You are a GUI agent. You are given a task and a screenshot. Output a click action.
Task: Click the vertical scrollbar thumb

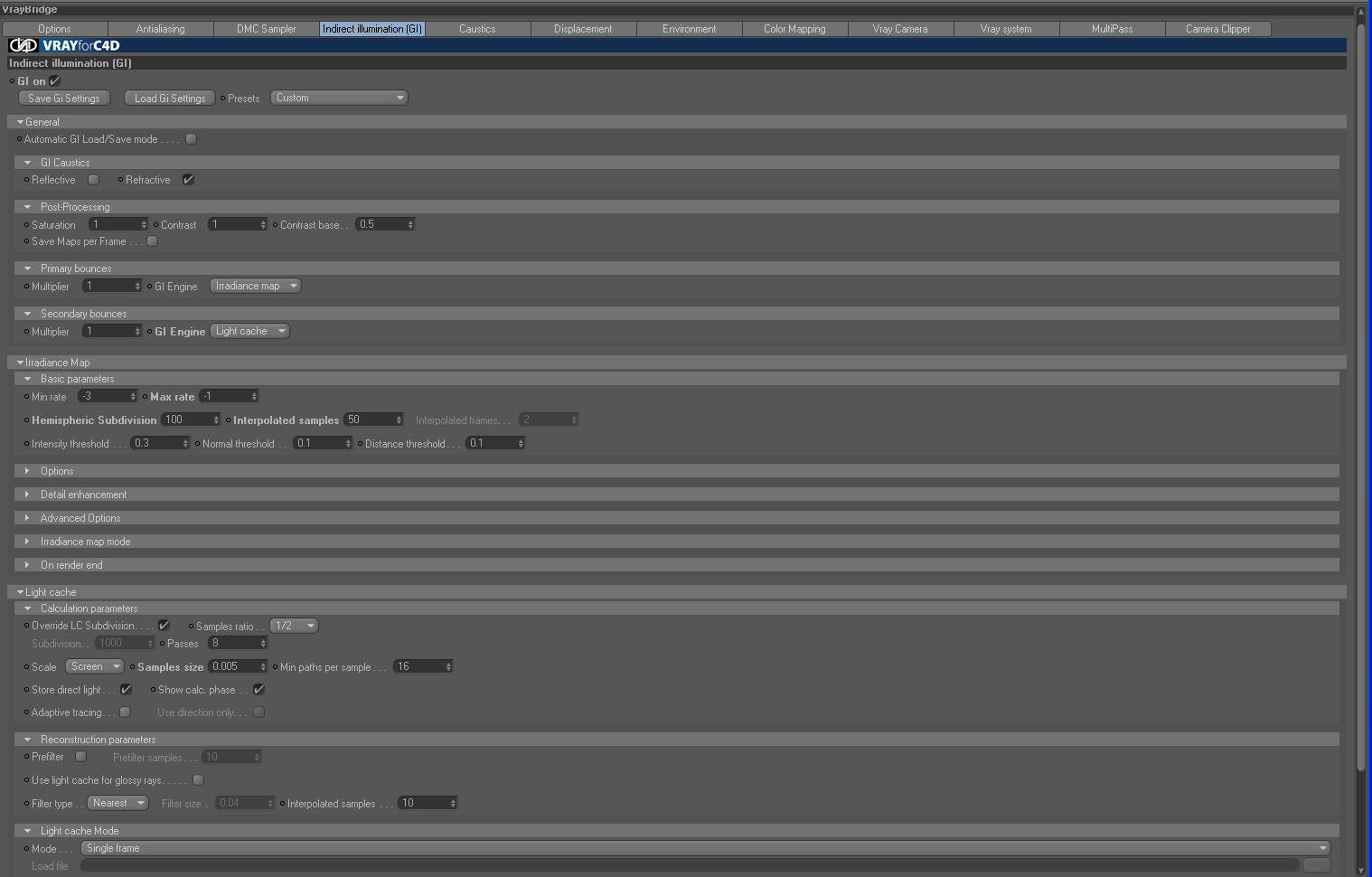click(x=1361, y=396)
